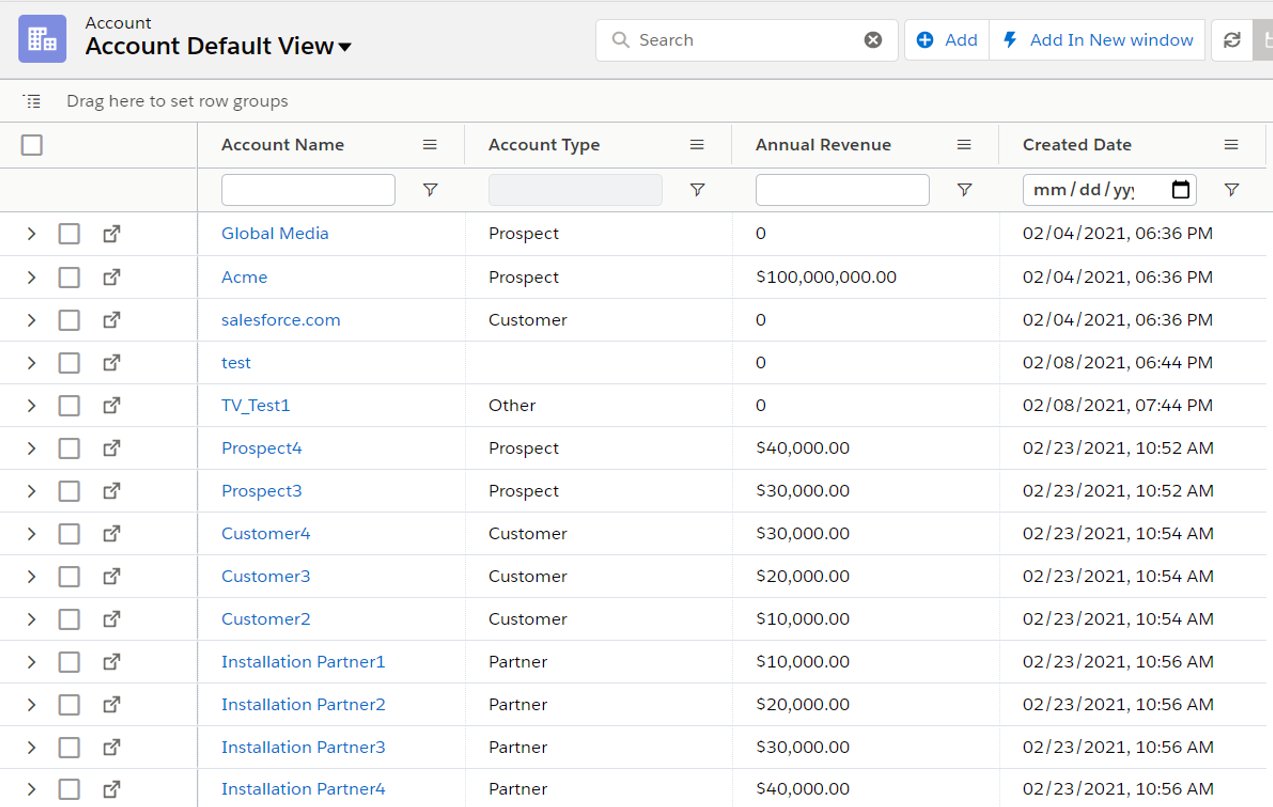Click the refresh icon in the toolbar
1273x807 pixels.
[x=1232, y=40]
